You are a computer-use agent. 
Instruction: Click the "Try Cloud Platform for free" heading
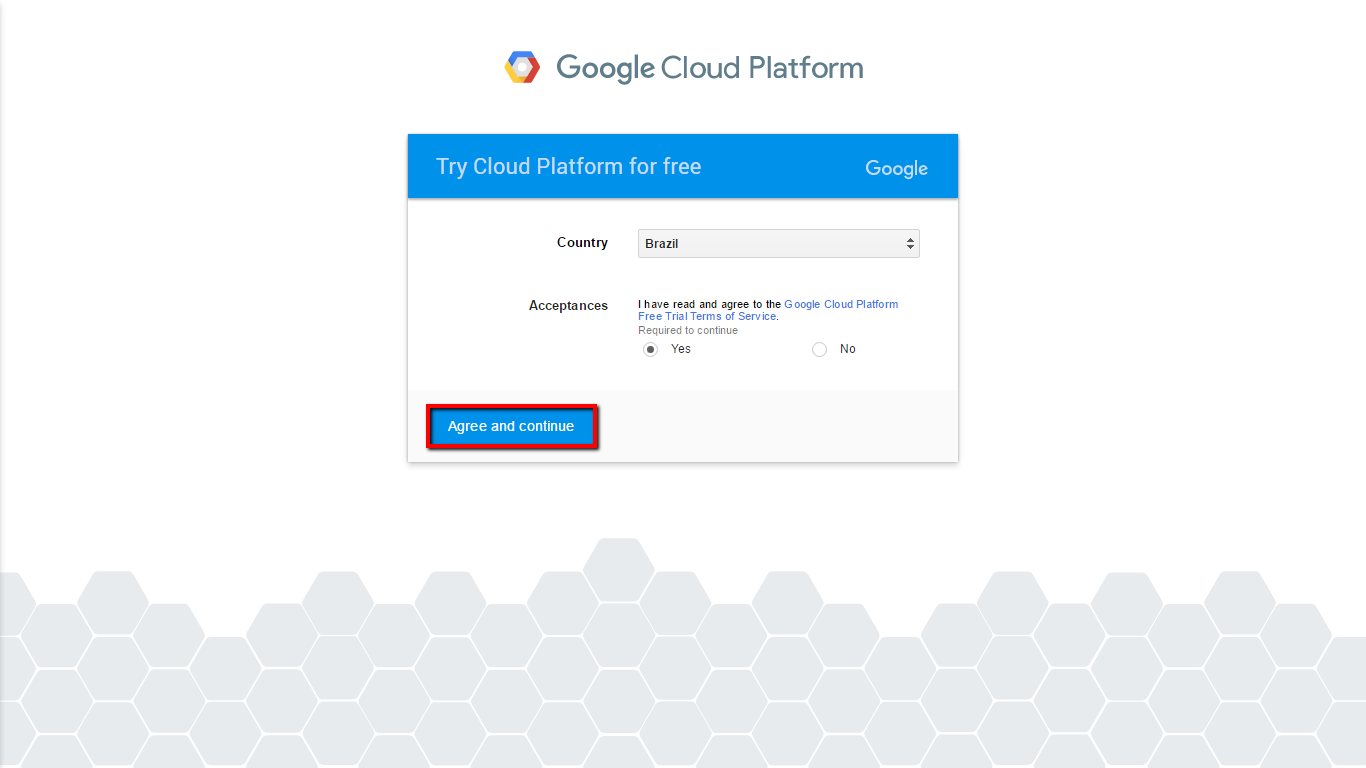(x=568, y=166)
